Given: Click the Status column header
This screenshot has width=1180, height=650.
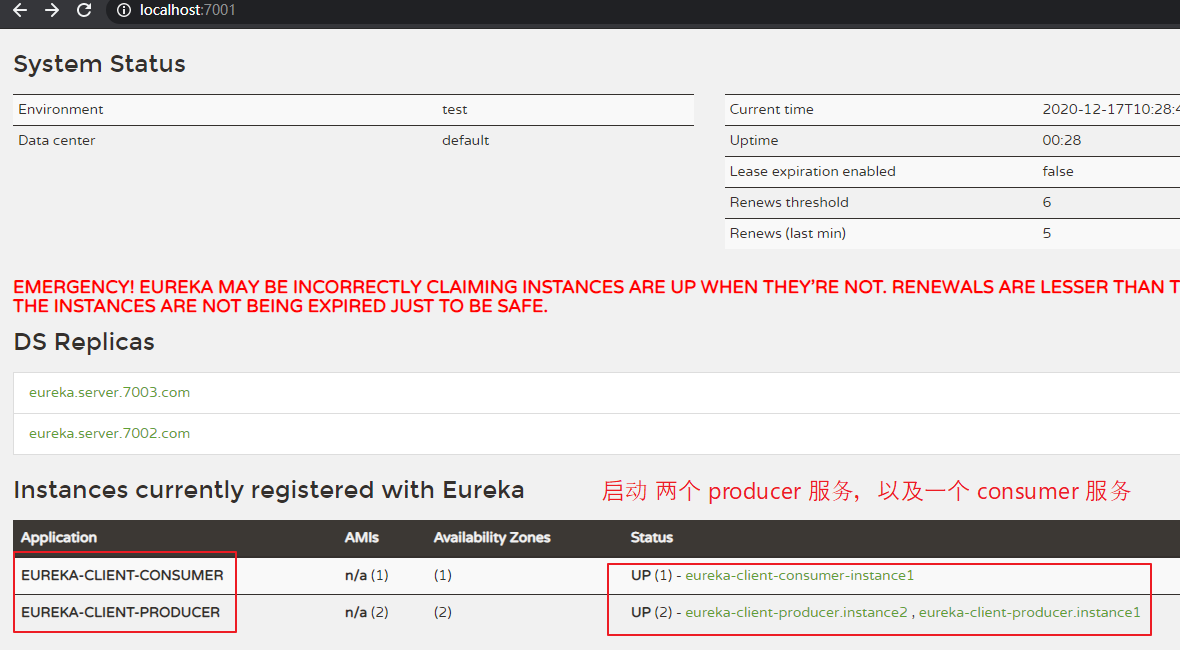Looking at the screenshot, I should point(652,537).
